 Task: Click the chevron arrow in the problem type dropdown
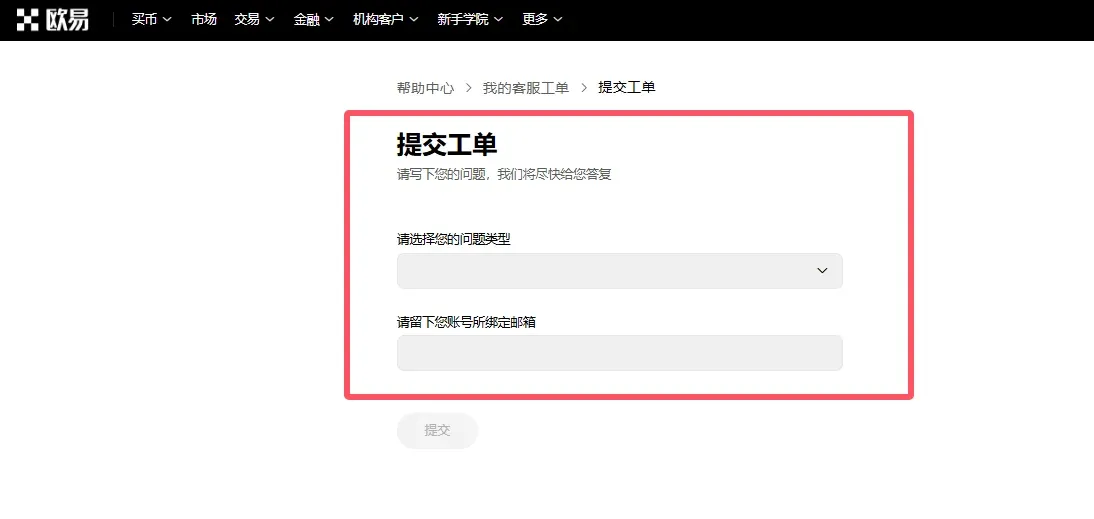(x=822, y=271)
